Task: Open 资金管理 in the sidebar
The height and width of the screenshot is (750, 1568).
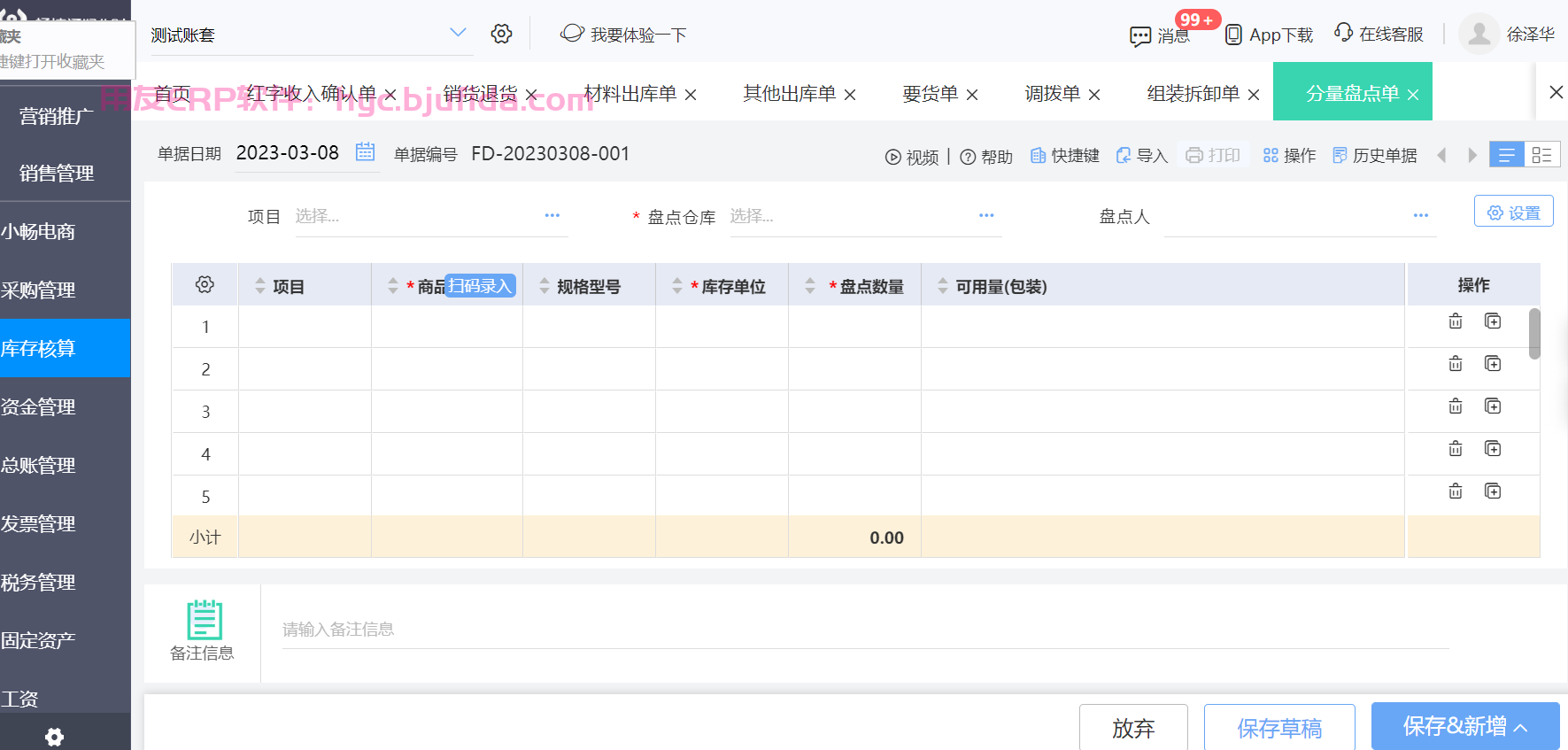Action: click(38, 406)
